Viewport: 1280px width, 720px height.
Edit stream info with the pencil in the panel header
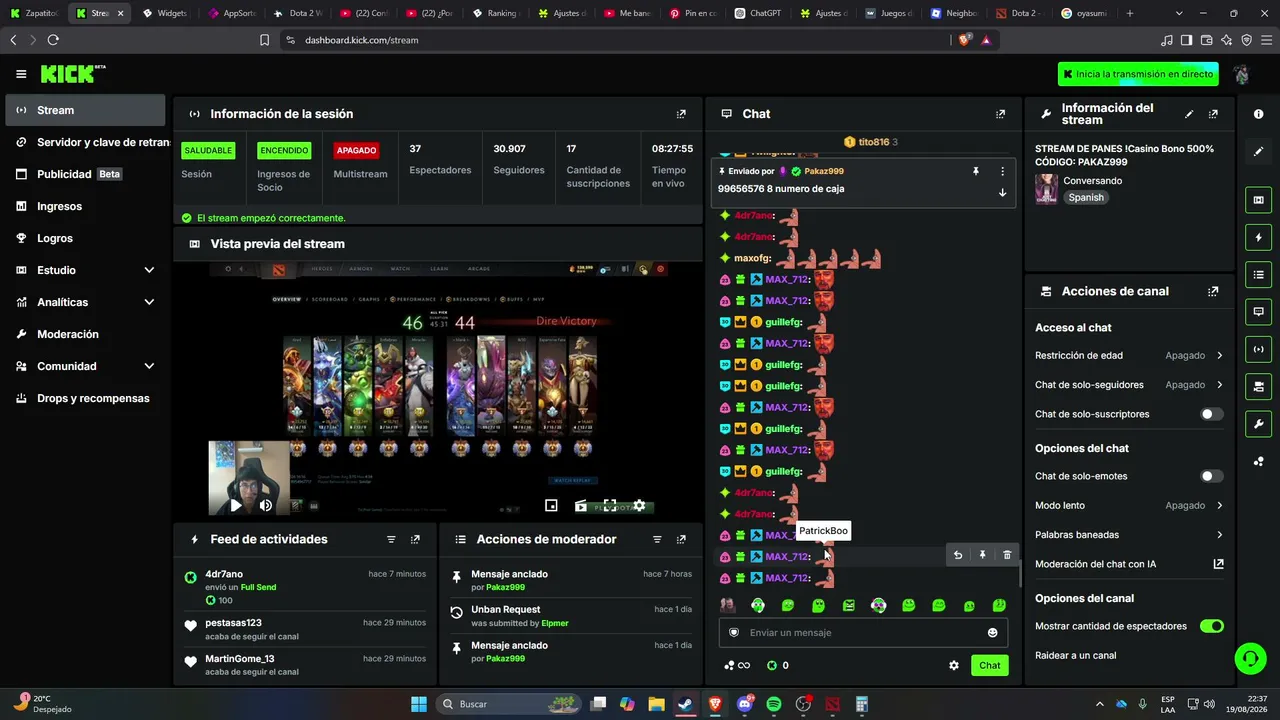click(x=1189, y=114)
